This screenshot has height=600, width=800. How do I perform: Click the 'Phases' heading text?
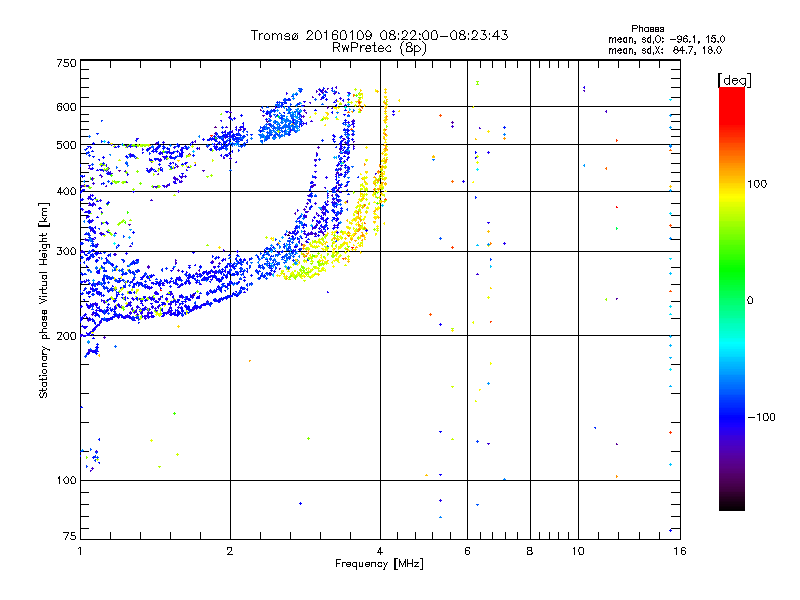click(x=647, y=29)
